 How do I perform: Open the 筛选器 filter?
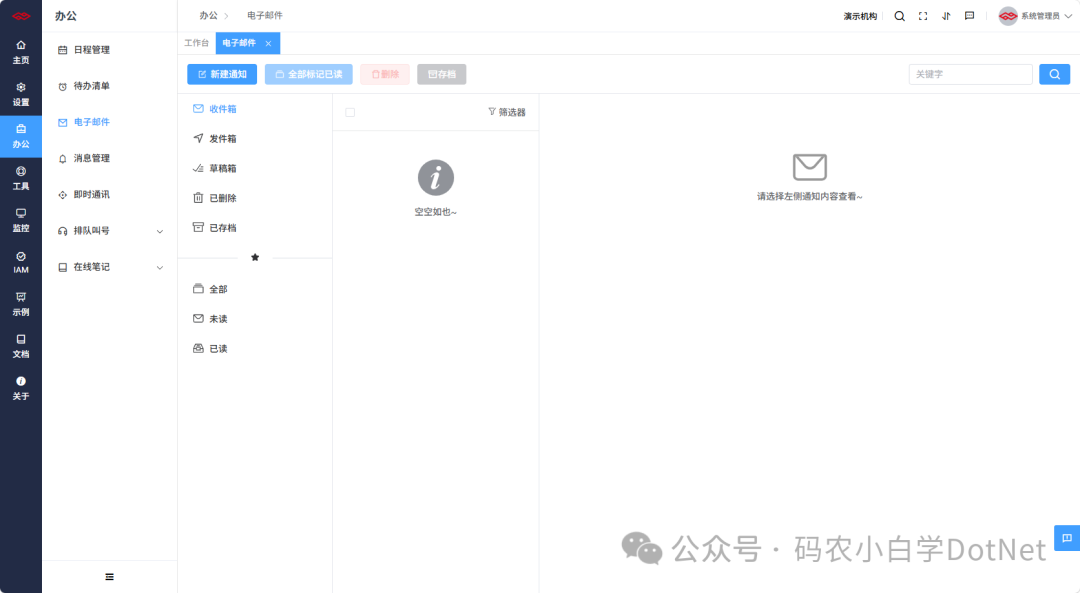click(x=507, y=112)
